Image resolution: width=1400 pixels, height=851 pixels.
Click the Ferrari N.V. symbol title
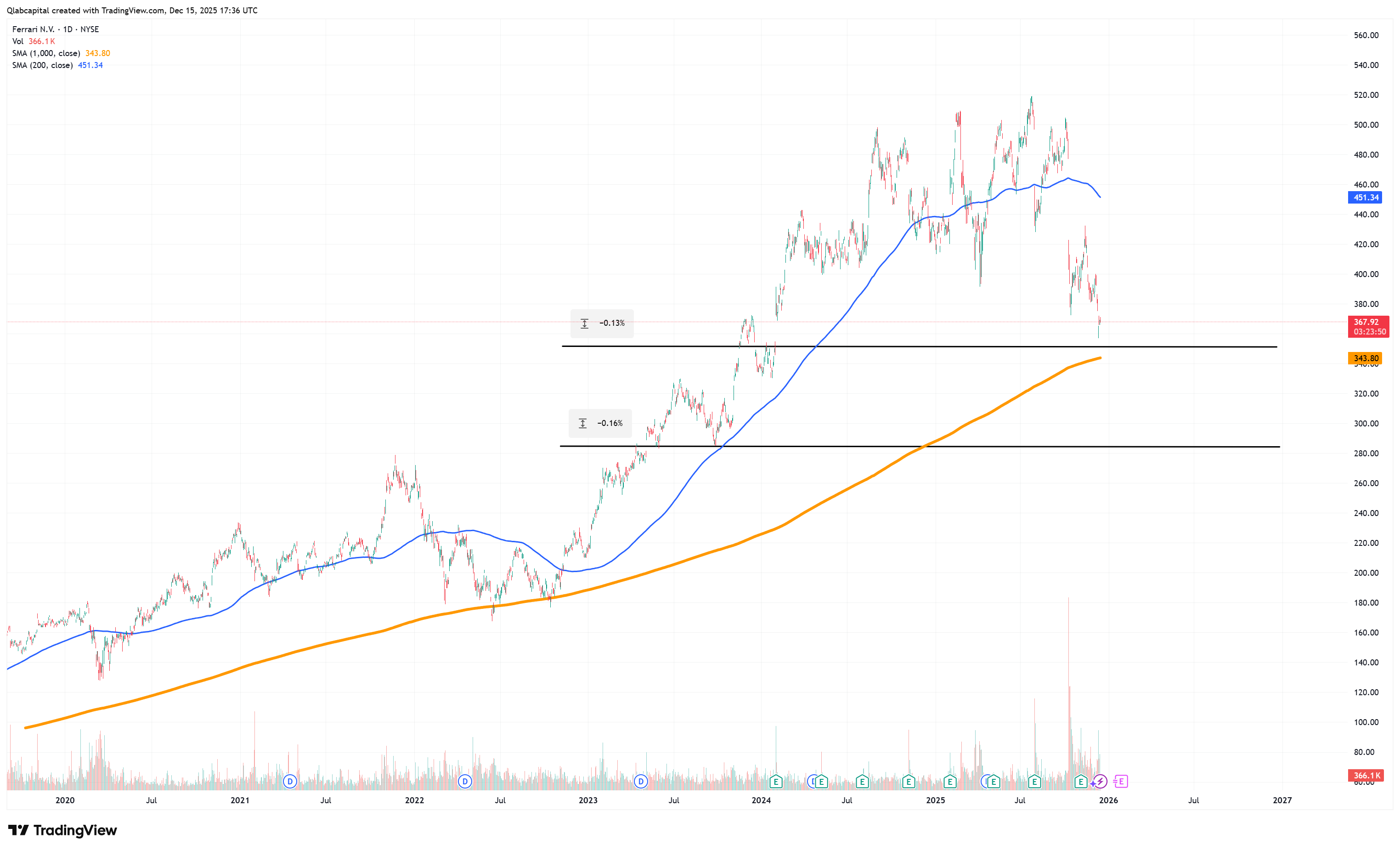coord(34,29)
